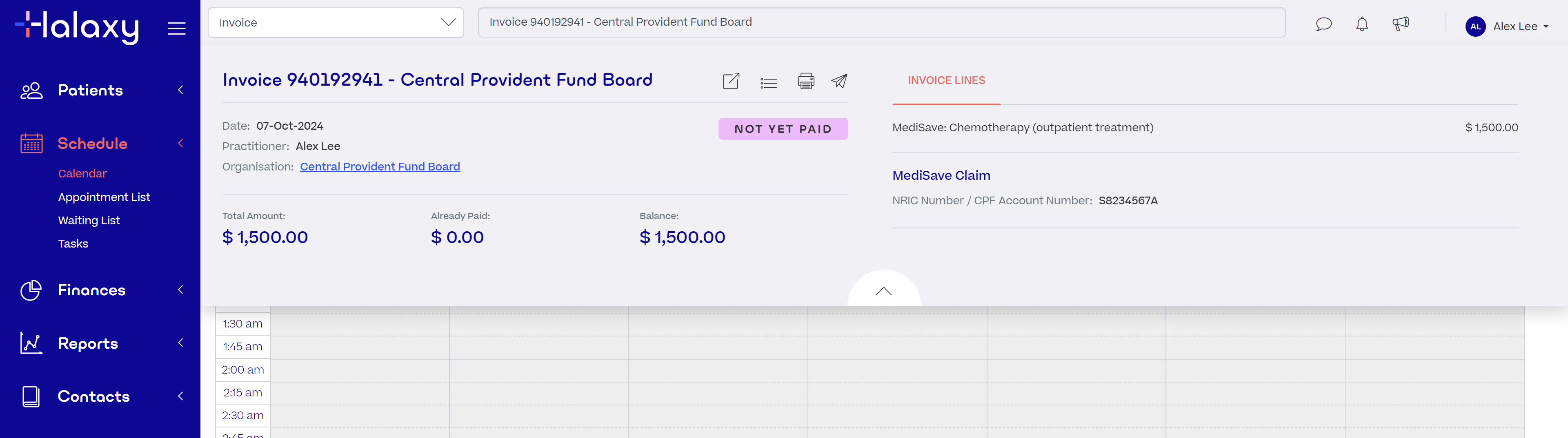This screenshot has height=438, width=1568.
Task: Click the Halaxy logo
Action: click(77, 27)
